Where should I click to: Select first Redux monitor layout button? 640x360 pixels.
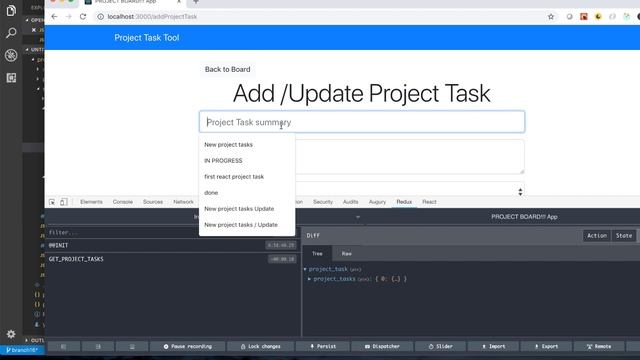(x=64, y=346)
